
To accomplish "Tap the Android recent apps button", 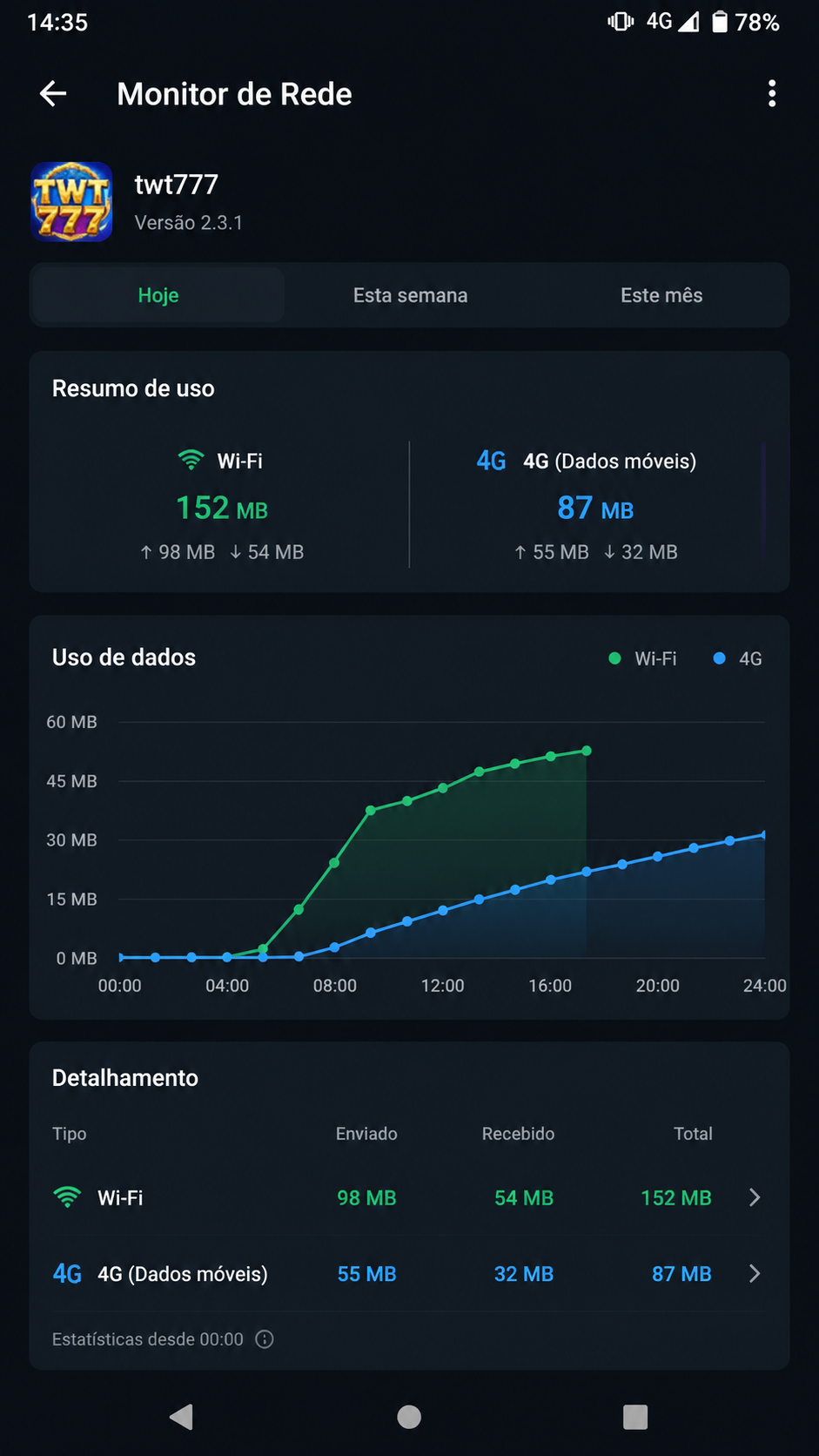I will (x=635, y=1417).
